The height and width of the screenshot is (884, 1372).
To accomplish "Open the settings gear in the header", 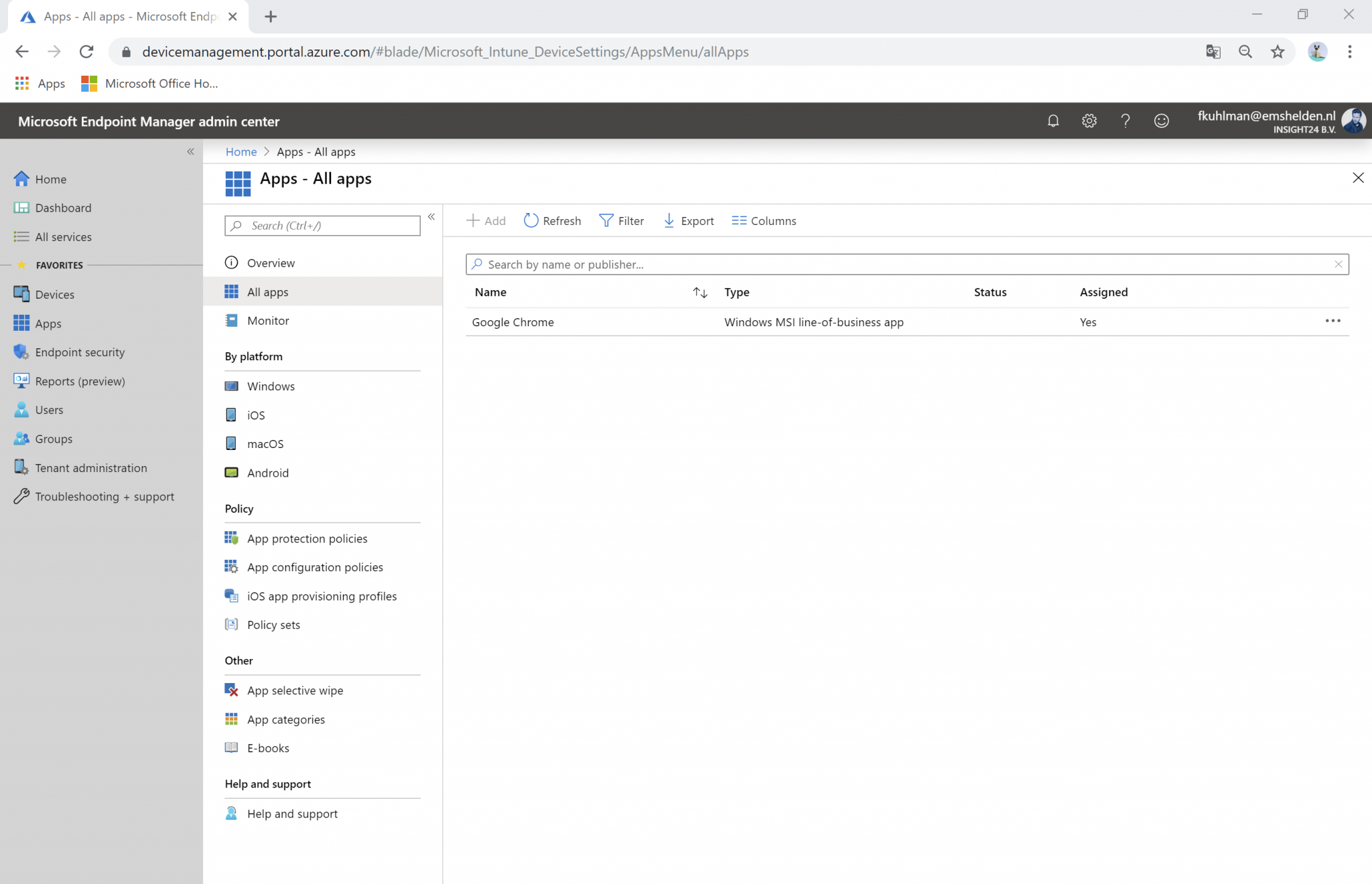I will 1089,121.
